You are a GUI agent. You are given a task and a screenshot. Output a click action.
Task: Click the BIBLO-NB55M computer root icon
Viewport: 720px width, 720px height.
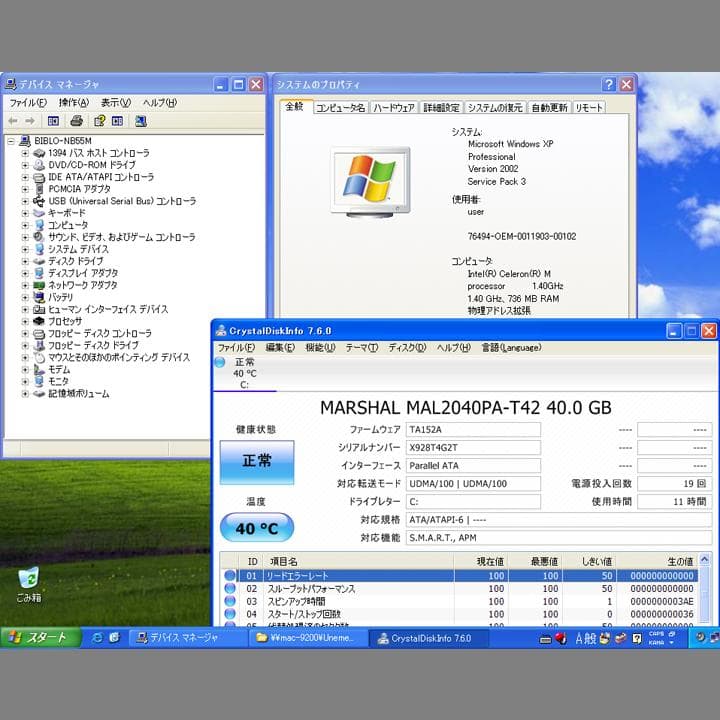25,141
